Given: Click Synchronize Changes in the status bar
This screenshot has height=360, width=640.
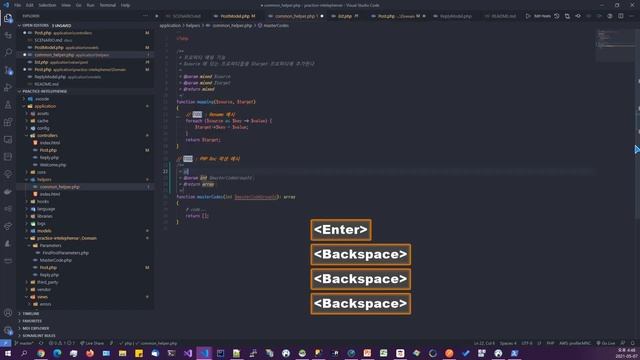Looking at the screenshot, I should tap(41, 343).
